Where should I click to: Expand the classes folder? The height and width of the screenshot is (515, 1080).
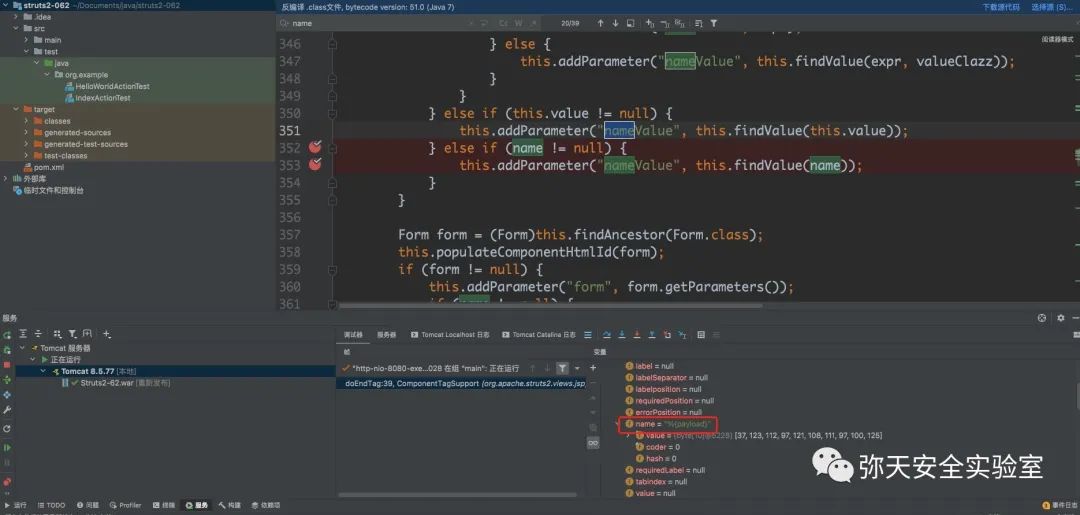[x=26, y=121]
